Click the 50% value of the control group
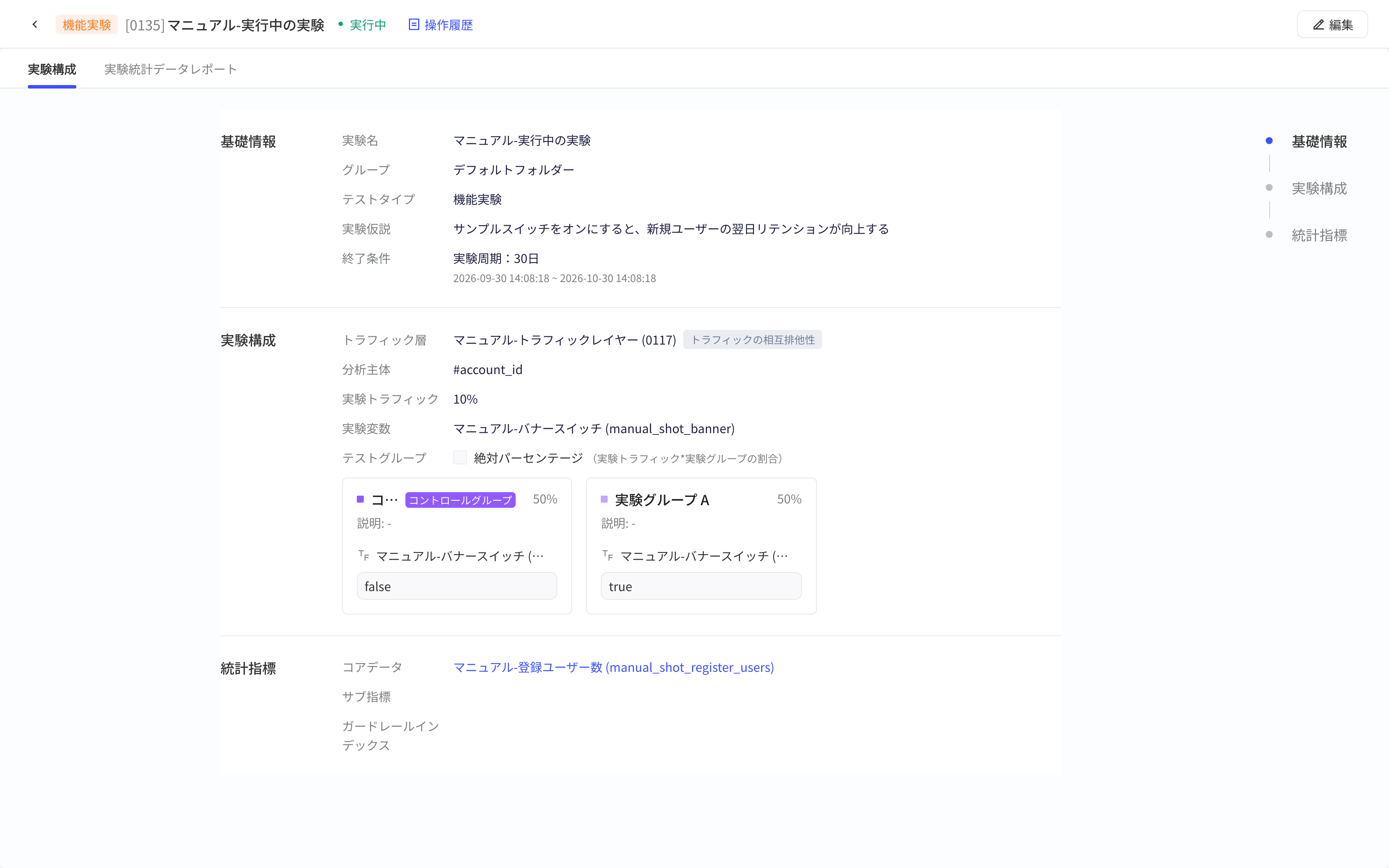The height and width of the screenshot is (868, 1389). (x=545, y=499)
